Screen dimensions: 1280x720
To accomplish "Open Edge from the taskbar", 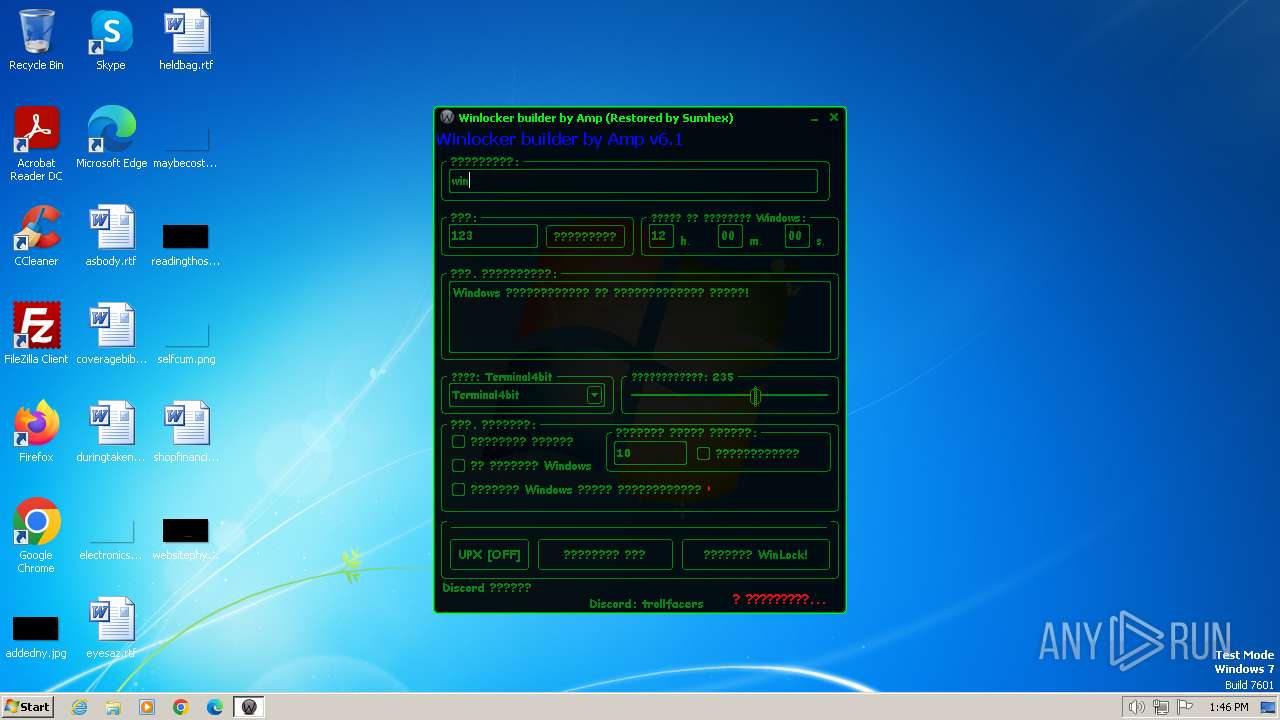I will point(215,707).
